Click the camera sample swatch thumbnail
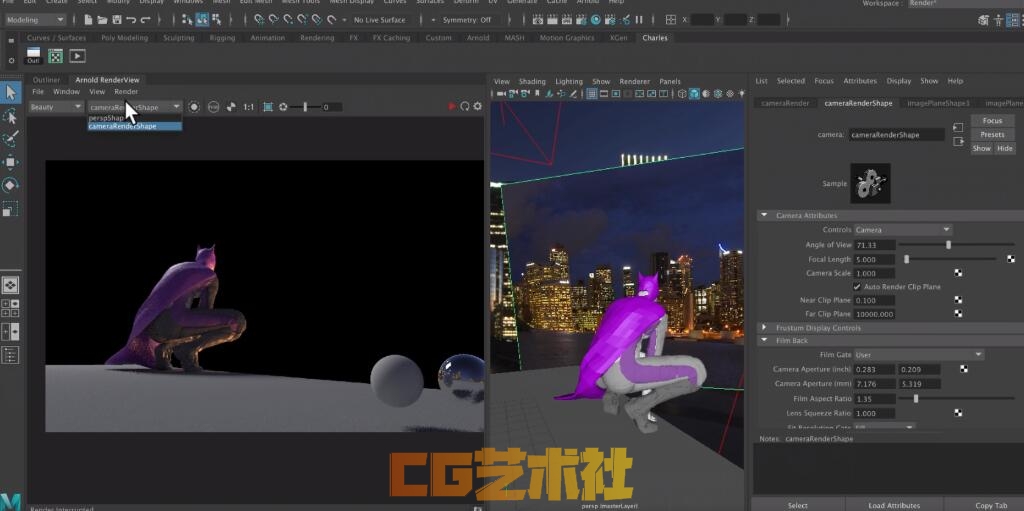The width and height of the screenshot is (1024, 511). coord(870,183)
